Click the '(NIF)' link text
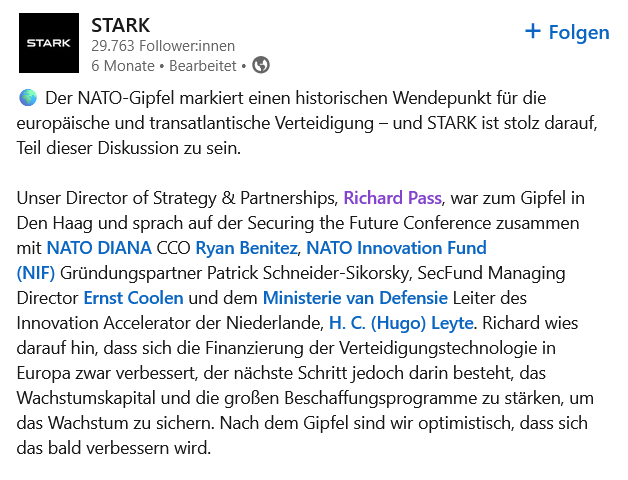Image resolution: width=628 pixels, height=480 pixels. [x=38, y=272]
